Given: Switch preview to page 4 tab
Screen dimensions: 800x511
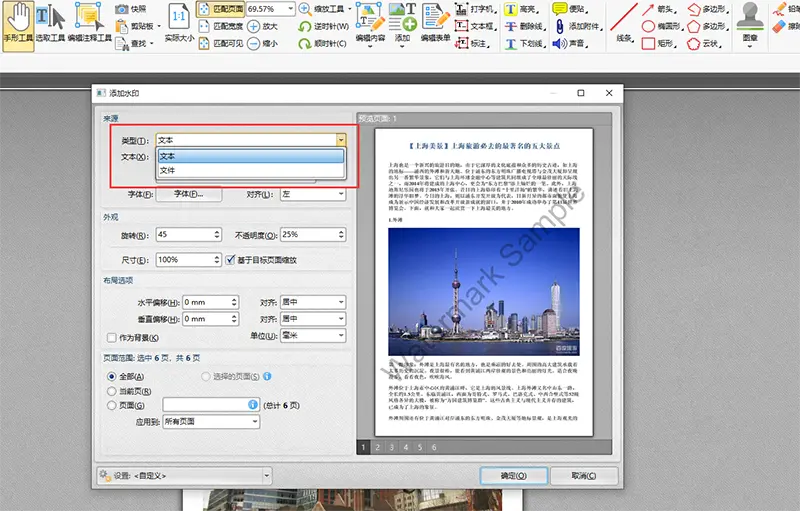Looking at the screenshot, I should point(406,447).
